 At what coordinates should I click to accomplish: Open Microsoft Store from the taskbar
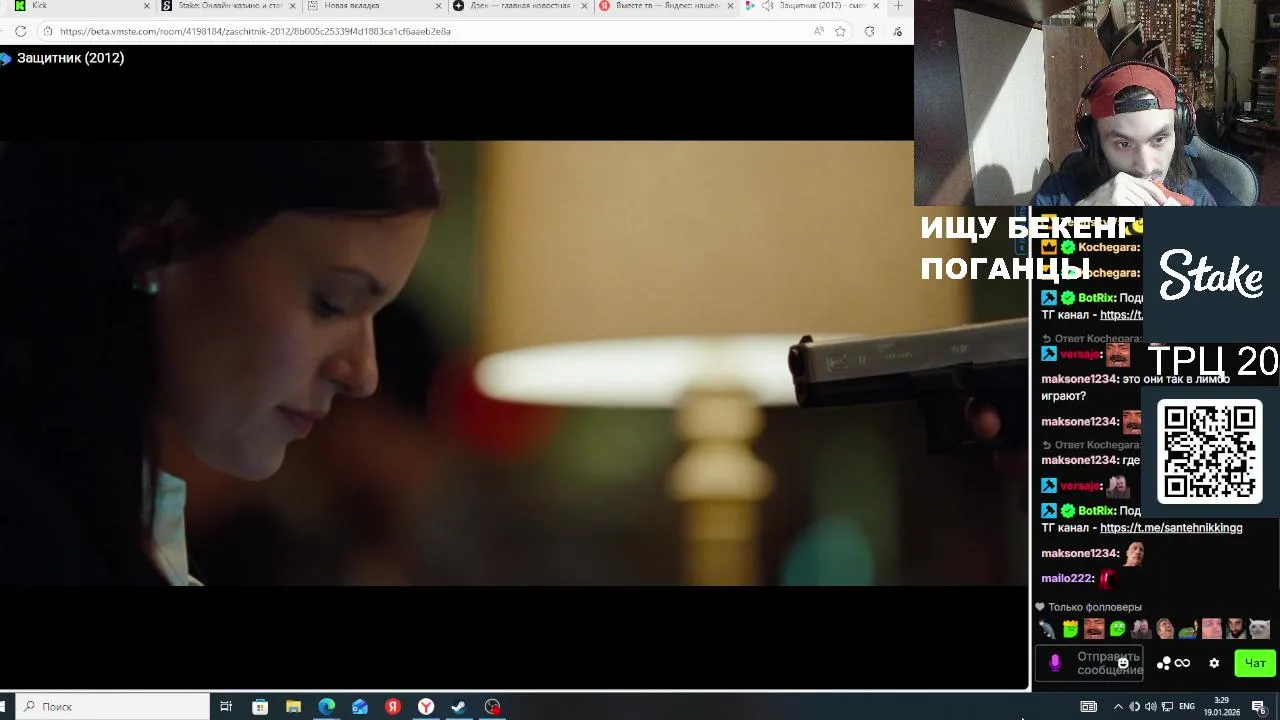(260, 706)
